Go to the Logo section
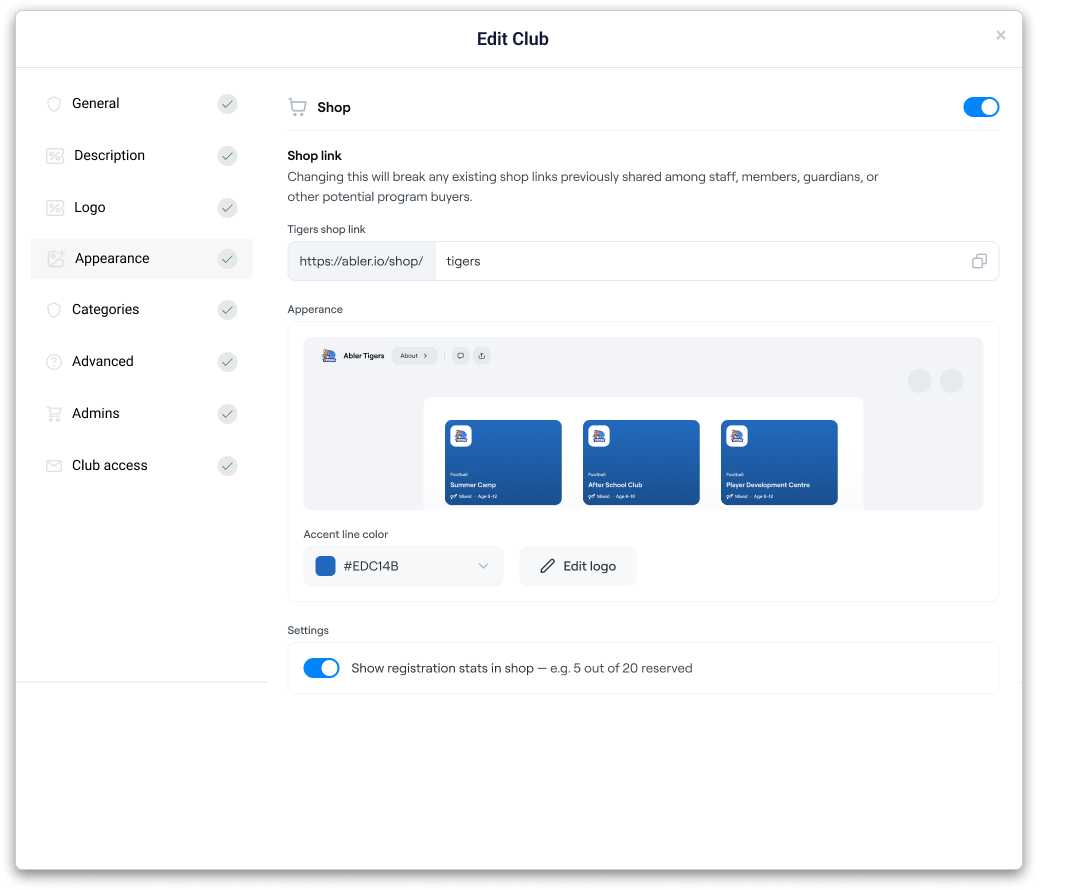Viewport: 1085px width, 890px height. tap(142, 208)
